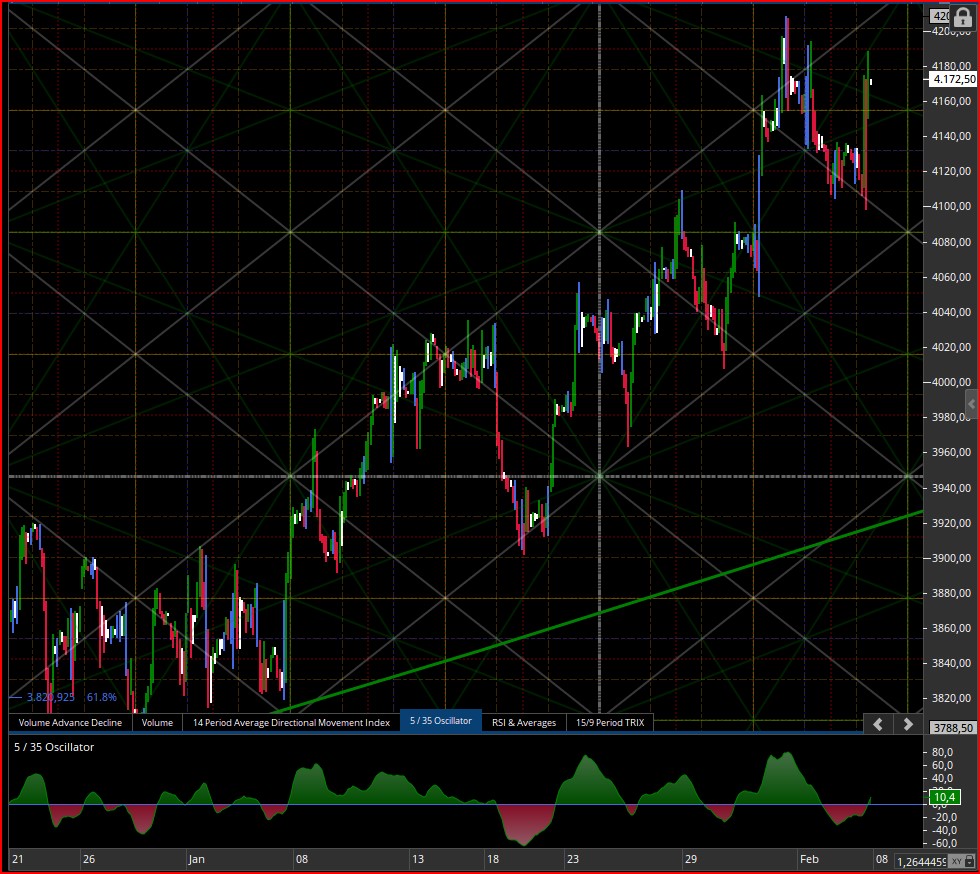Screen dimensions: 980x874
Task: Click the 3940,00 price axis label
Action: click(x=951, y=488)
